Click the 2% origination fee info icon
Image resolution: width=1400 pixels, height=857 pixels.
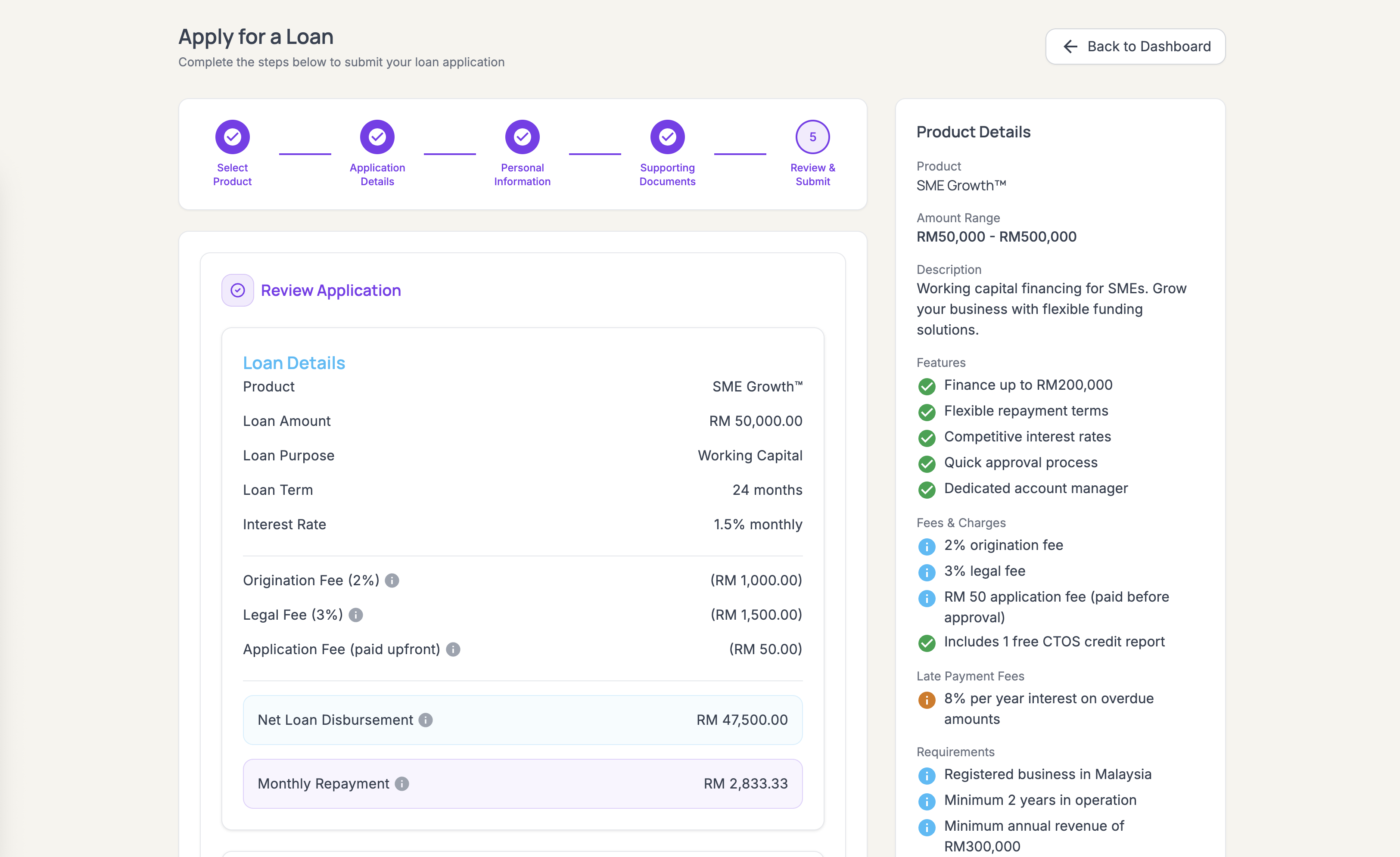[927, 546]
